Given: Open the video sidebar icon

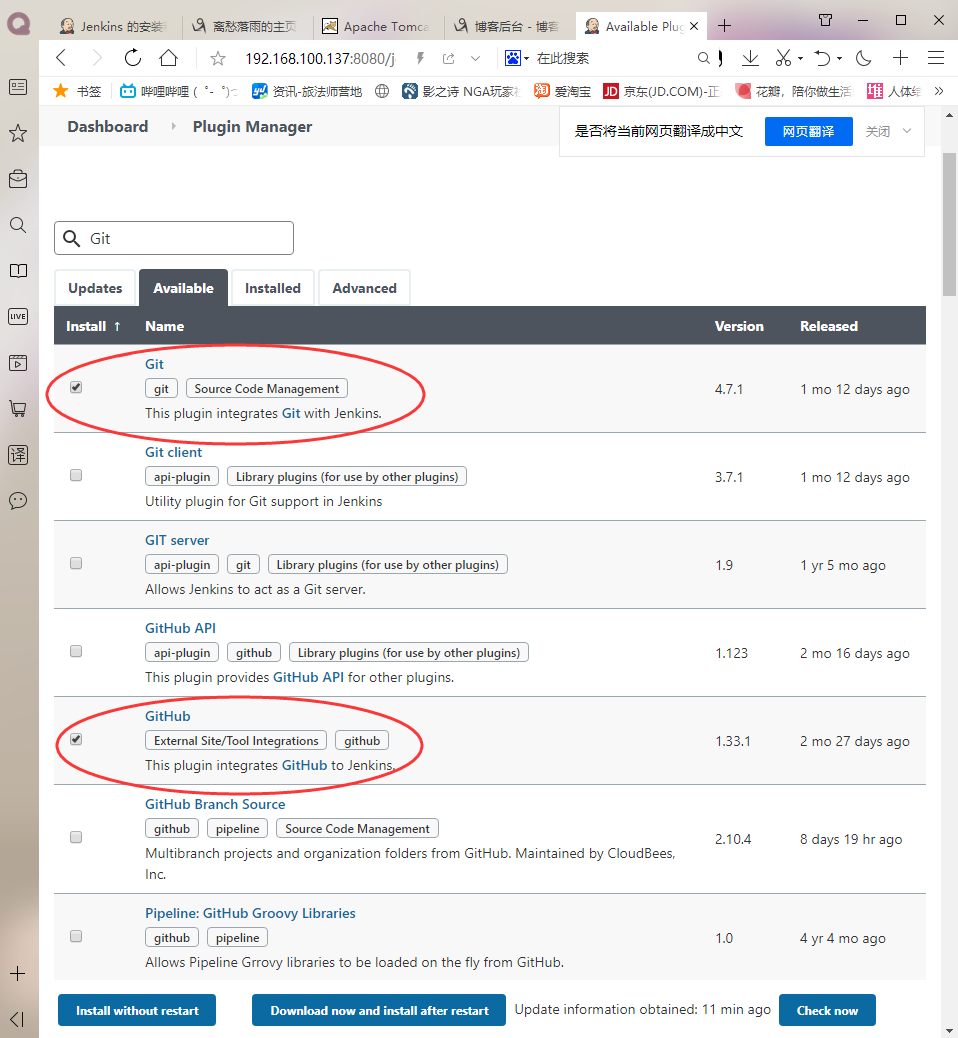Looking at the screenshot, I should click(x=18, y=363).
